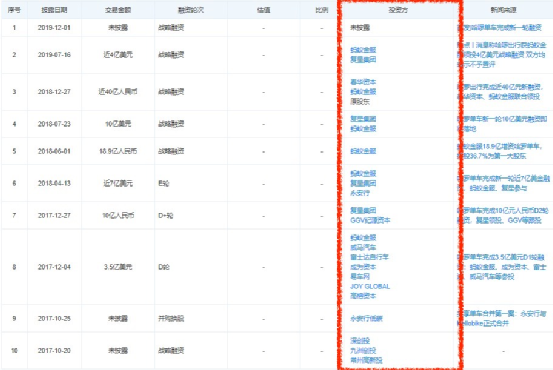Click 蚂蚁金服 link in the D轮 row

[363, 238]
